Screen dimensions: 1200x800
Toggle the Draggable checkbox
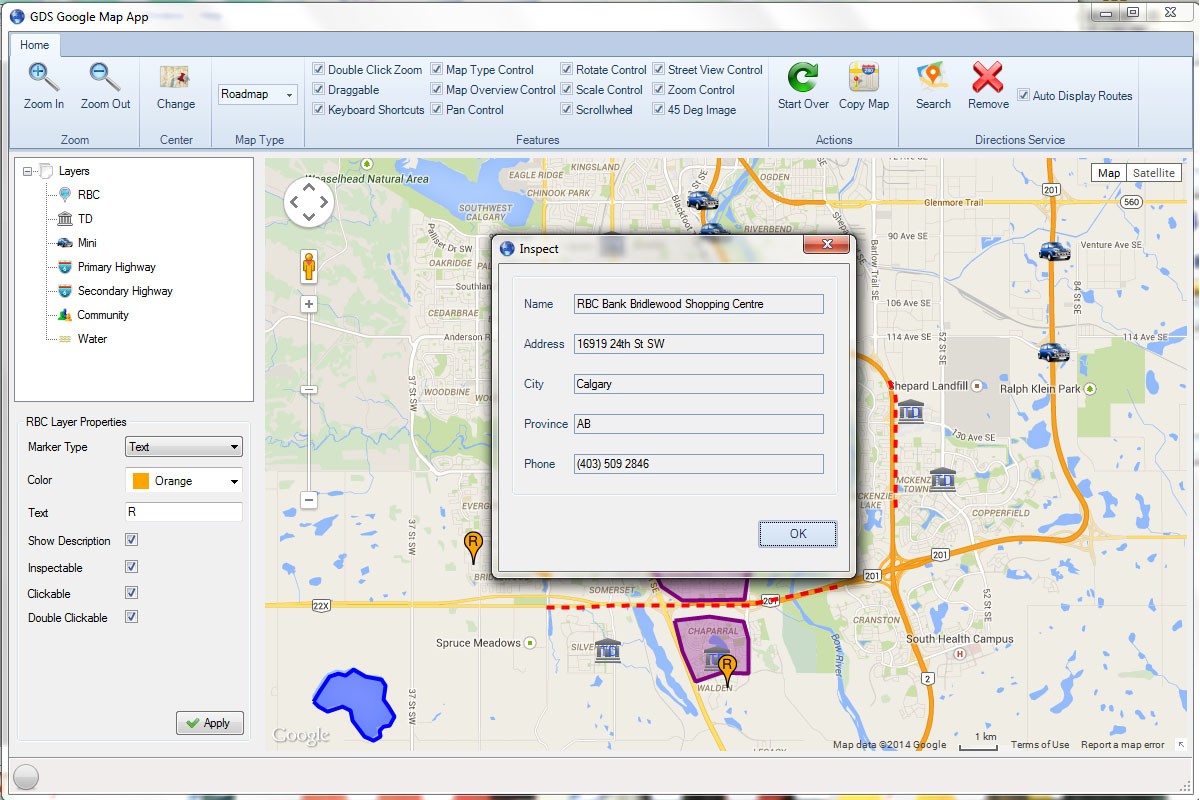tap(318, 89)
